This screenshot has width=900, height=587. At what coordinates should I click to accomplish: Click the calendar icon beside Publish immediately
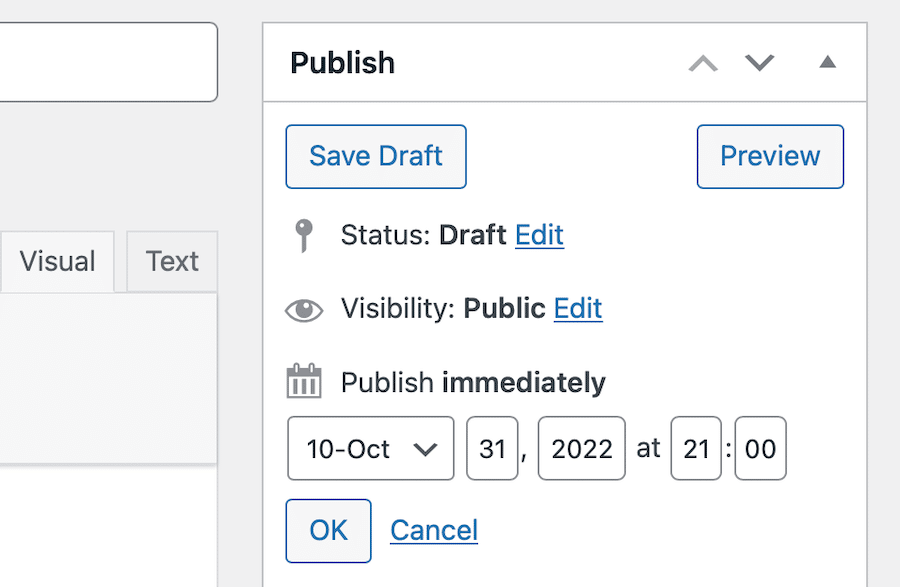pos(304,382)
